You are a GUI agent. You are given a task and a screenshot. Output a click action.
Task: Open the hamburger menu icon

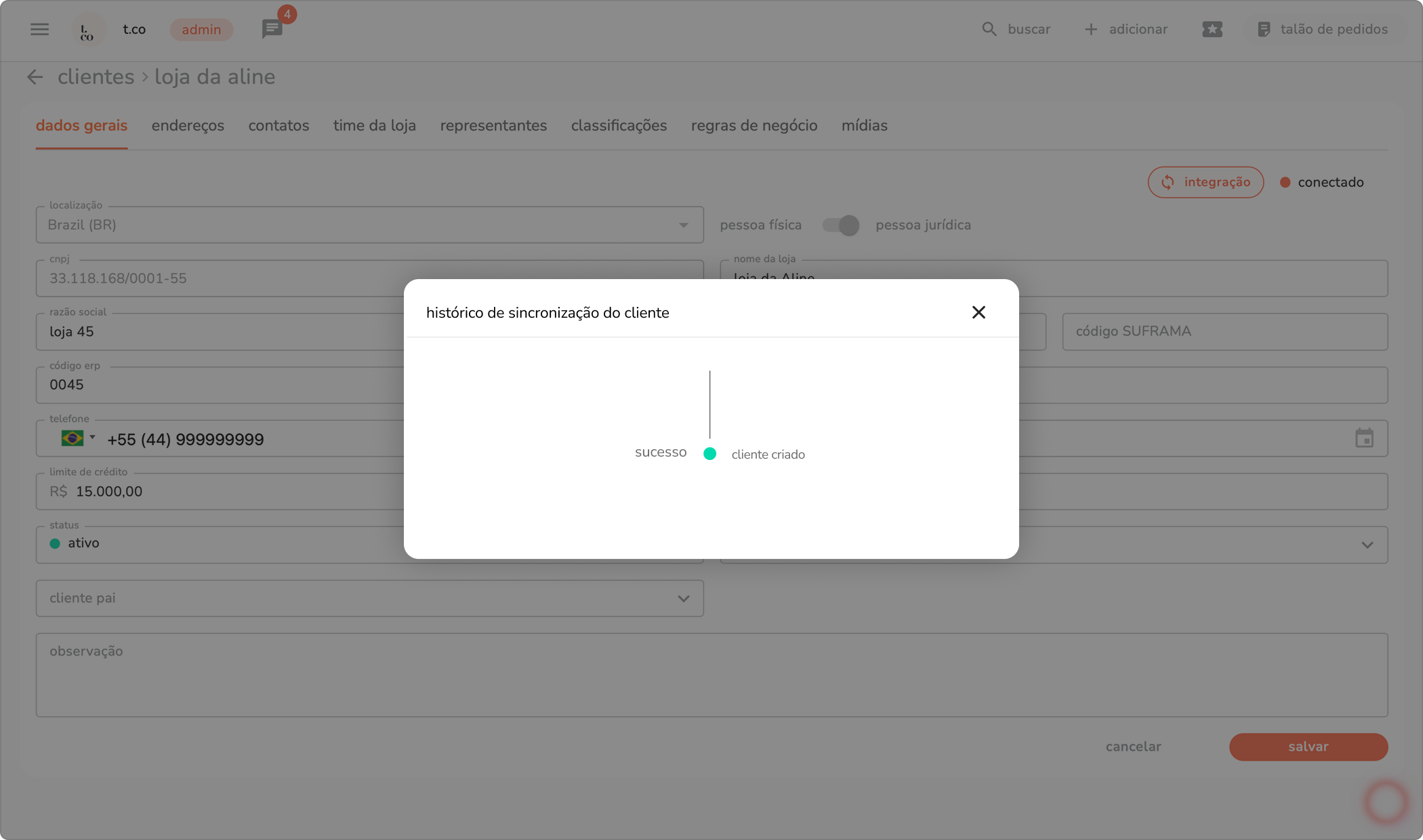pyautogui.click(x=39, y=29)
